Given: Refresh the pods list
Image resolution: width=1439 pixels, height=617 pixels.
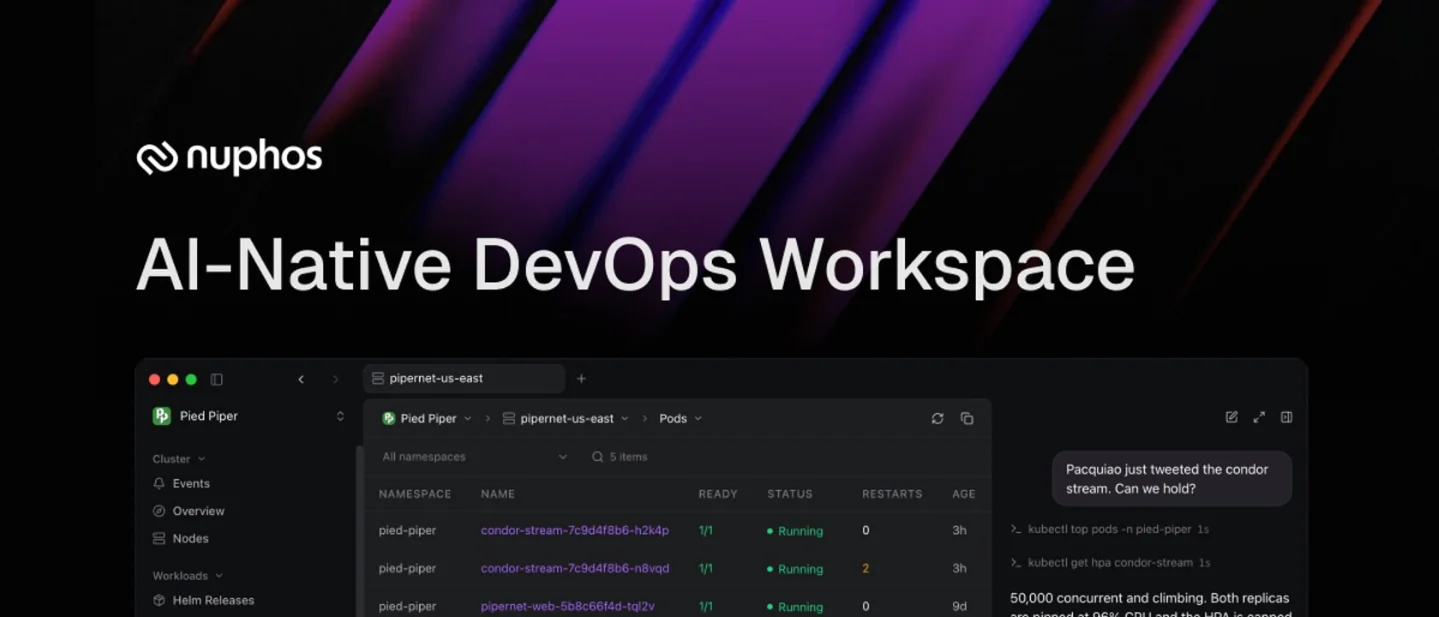Looking at the screenshot, I should [x=937, y=419].
